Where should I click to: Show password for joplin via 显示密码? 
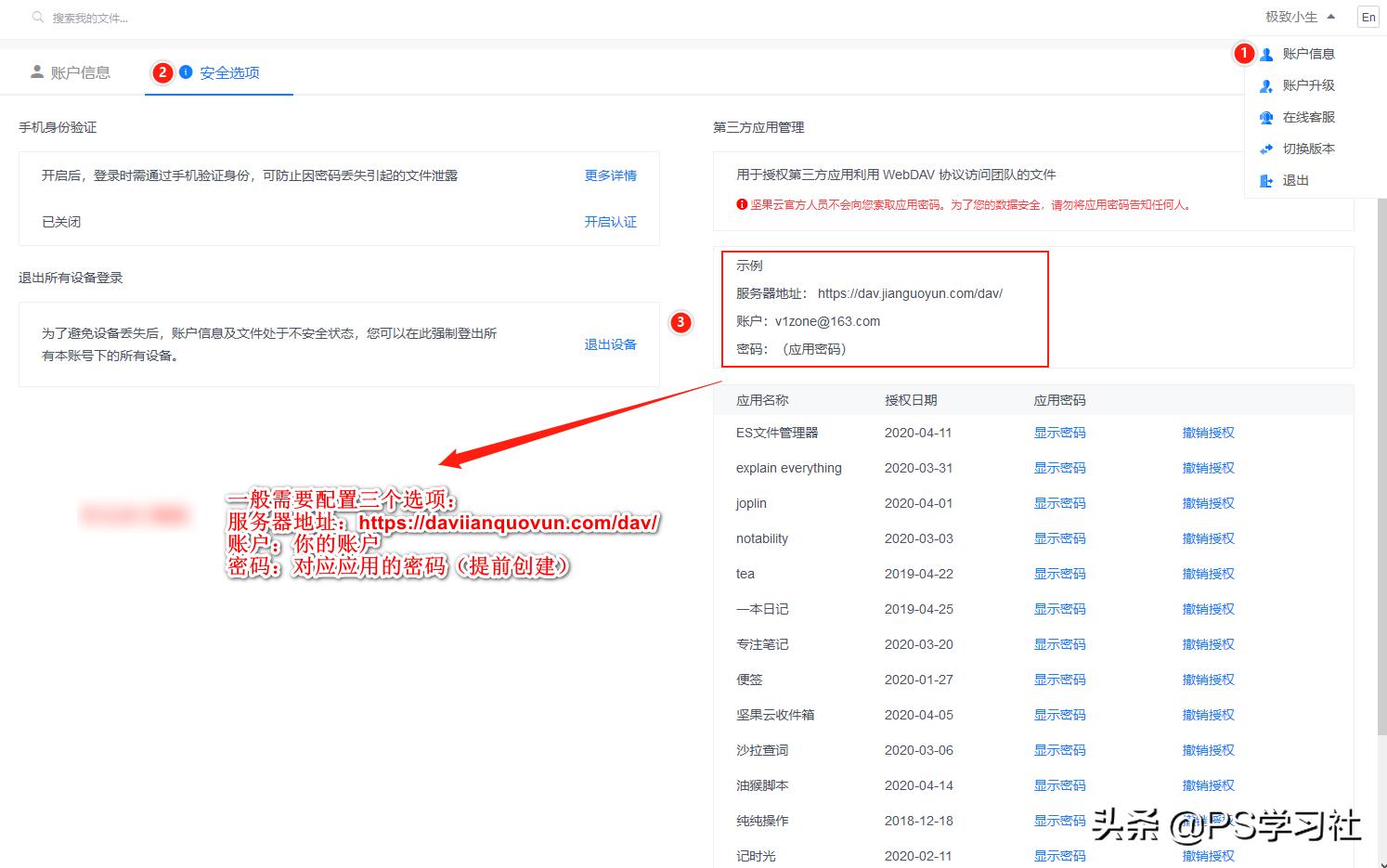point(1059,502)
